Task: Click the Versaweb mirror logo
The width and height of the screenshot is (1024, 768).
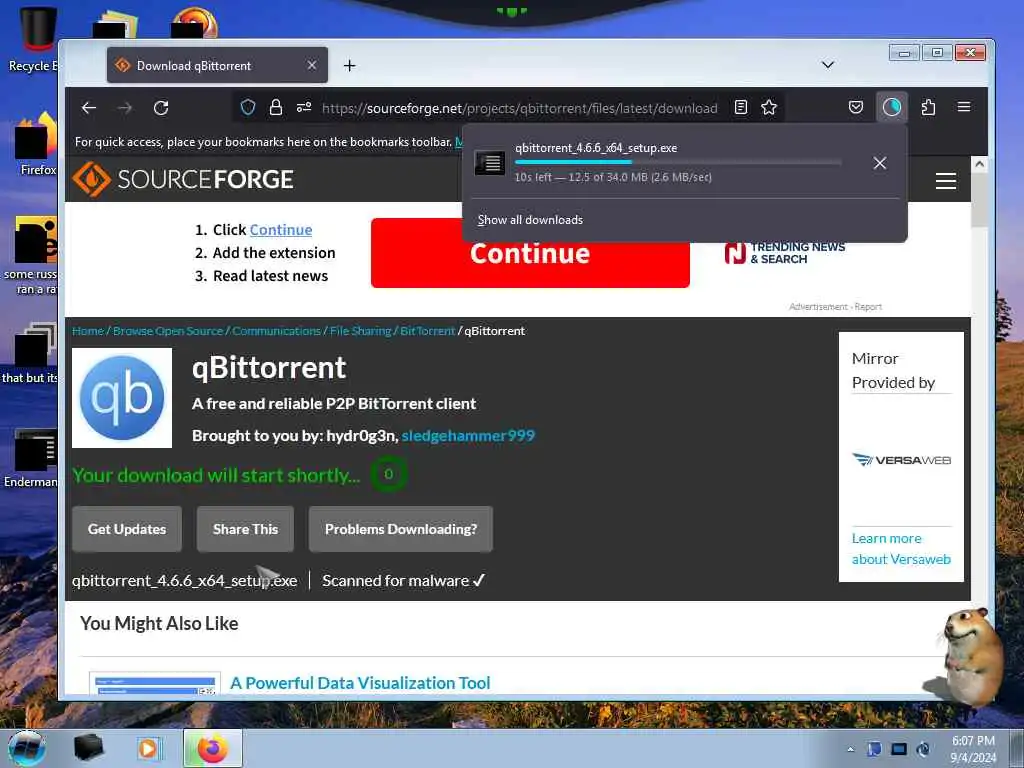Action: [901, 460]
